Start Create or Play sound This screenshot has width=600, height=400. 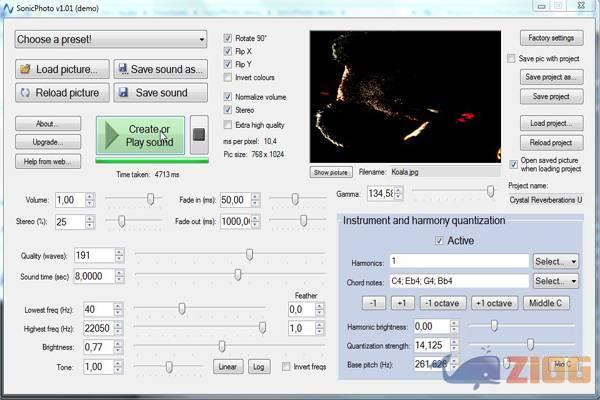pyautogui.click(x=140, y=135)
